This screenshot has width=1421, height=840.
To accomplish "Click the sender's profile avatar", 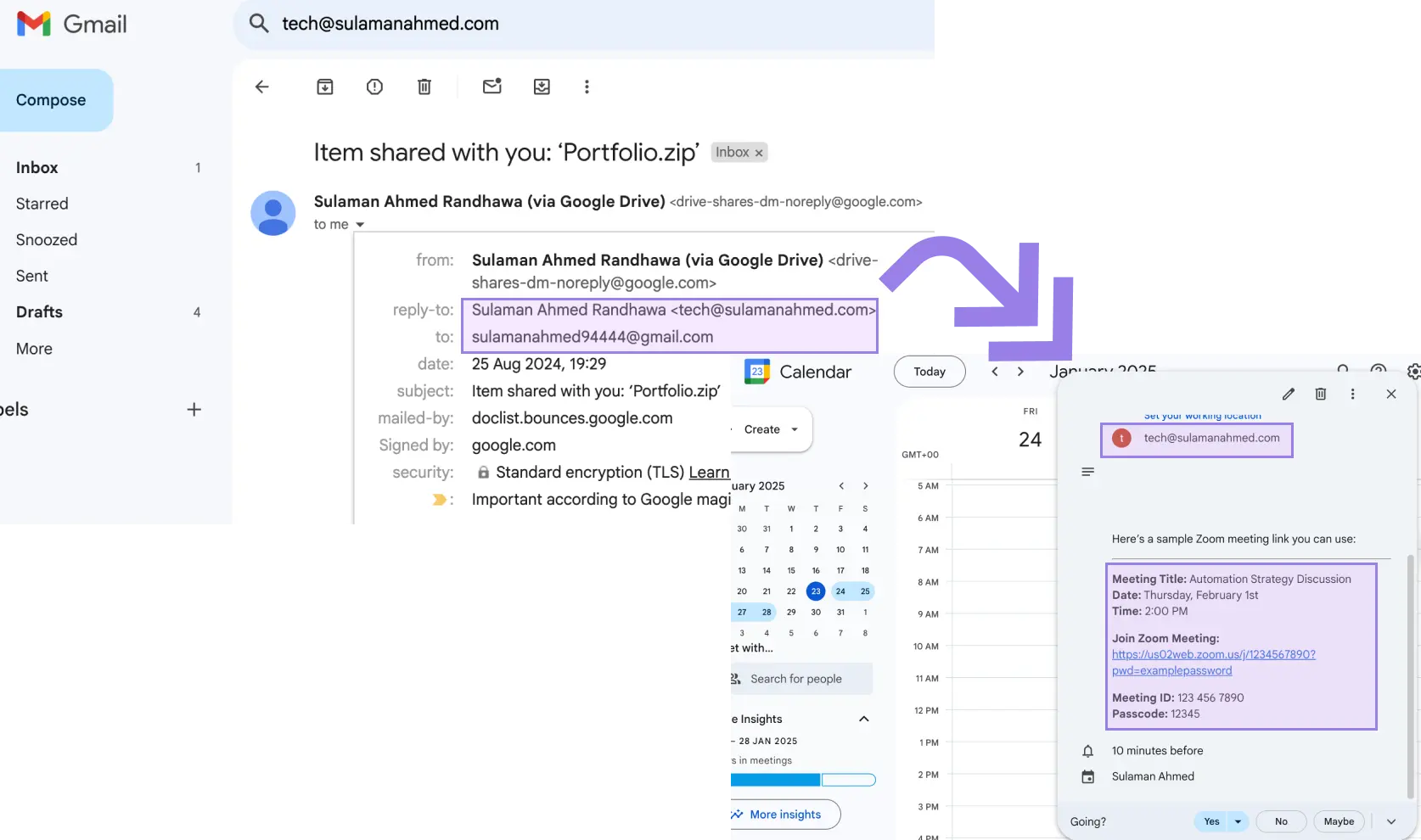I will point(273,213).
